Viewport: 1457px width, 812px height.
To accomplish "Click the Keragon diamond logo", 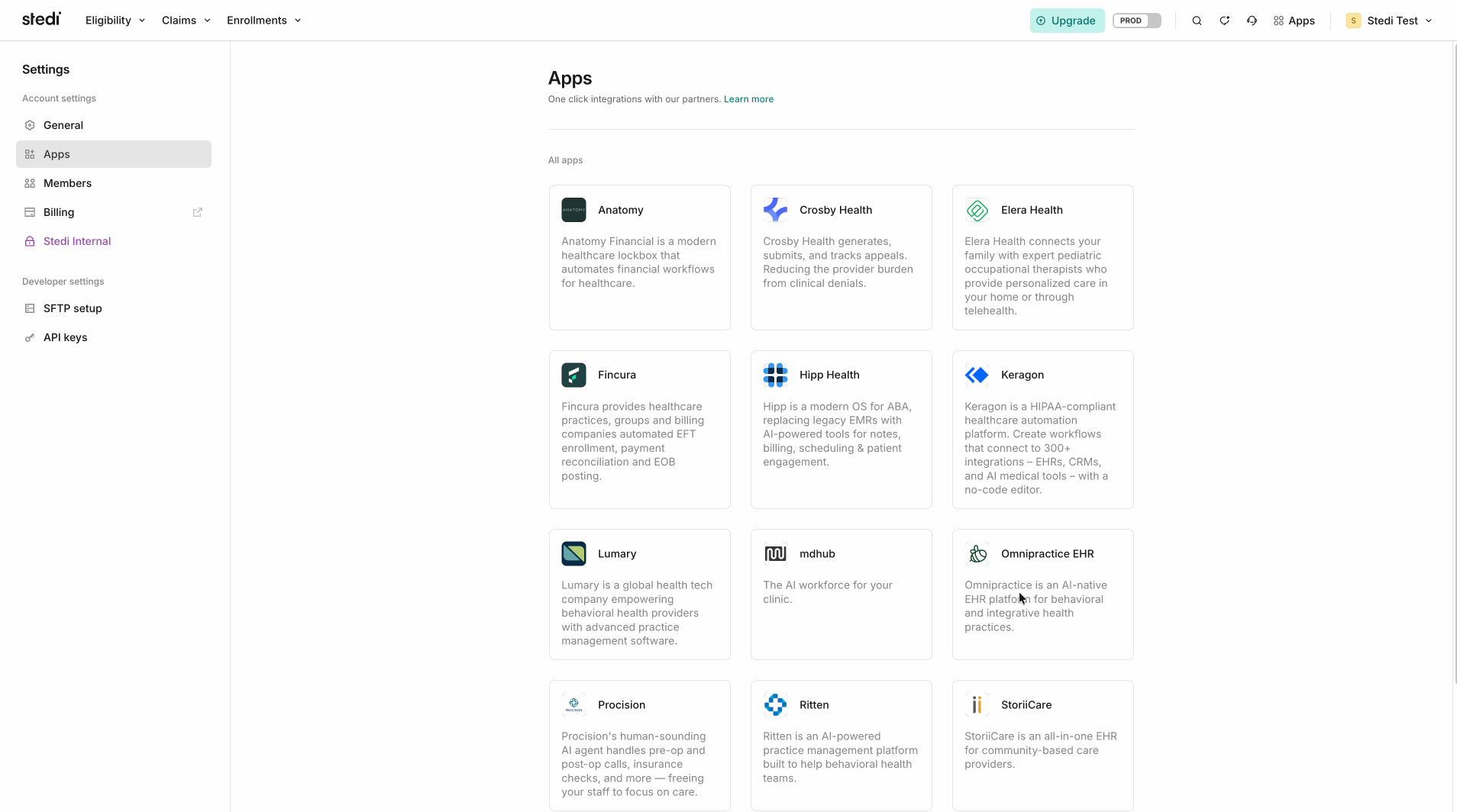I will [x=977, y=375].
